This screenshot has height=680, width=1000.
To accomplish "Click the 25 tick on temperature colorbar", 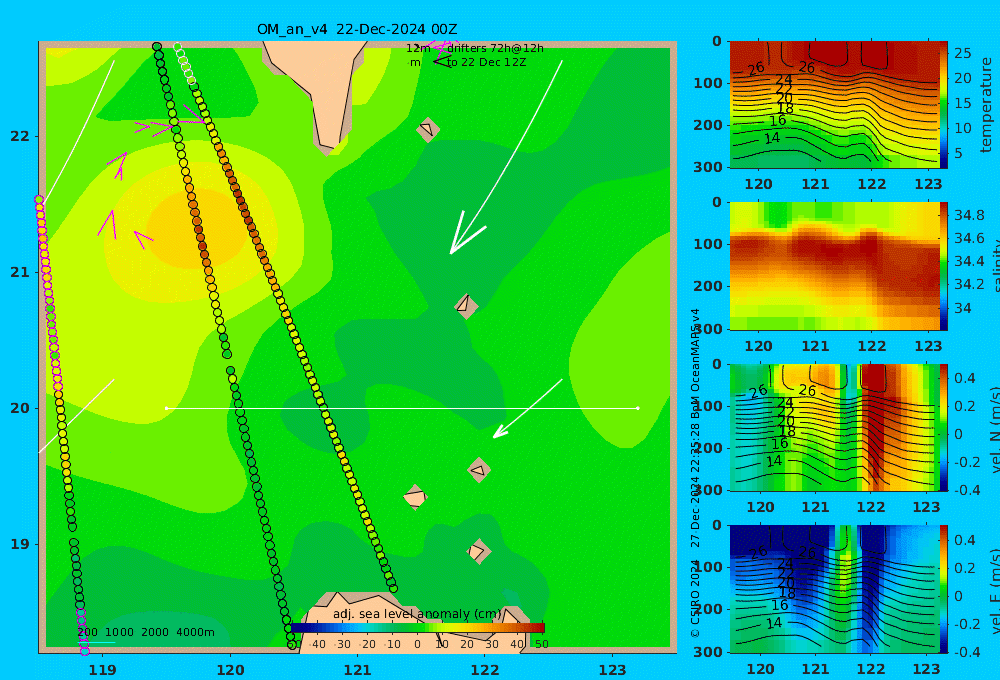I will click(x=963, y=53).
